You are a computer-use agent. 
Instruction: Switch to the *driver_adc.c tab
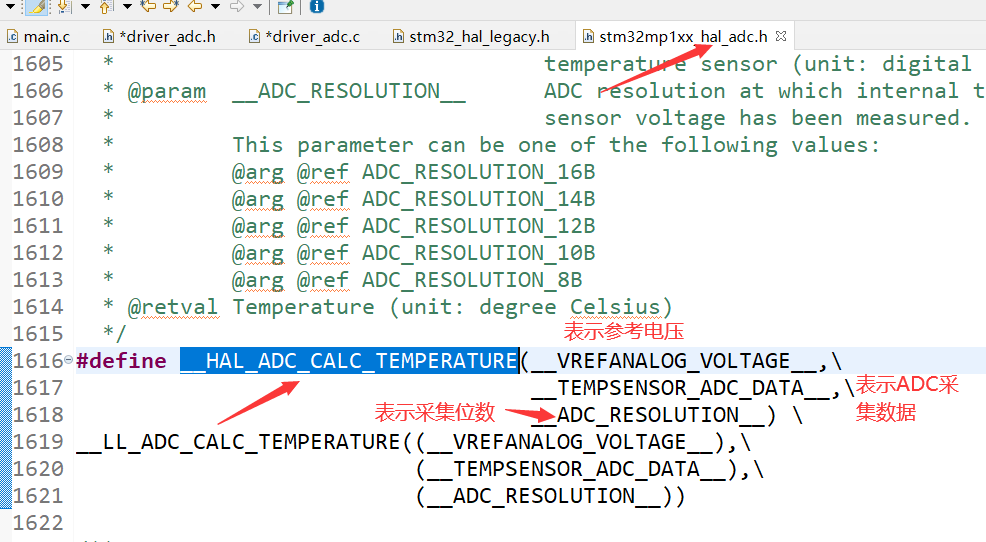tap(305, 36)
